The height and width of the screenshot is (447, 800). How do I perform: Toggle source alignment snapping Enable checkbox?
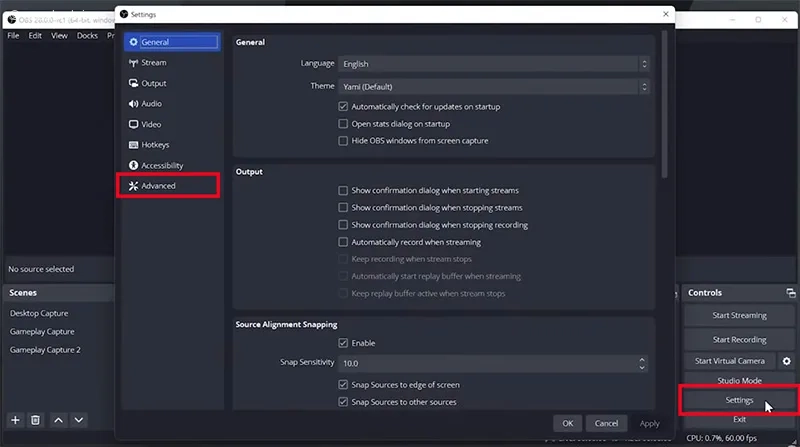coord(343,343)
